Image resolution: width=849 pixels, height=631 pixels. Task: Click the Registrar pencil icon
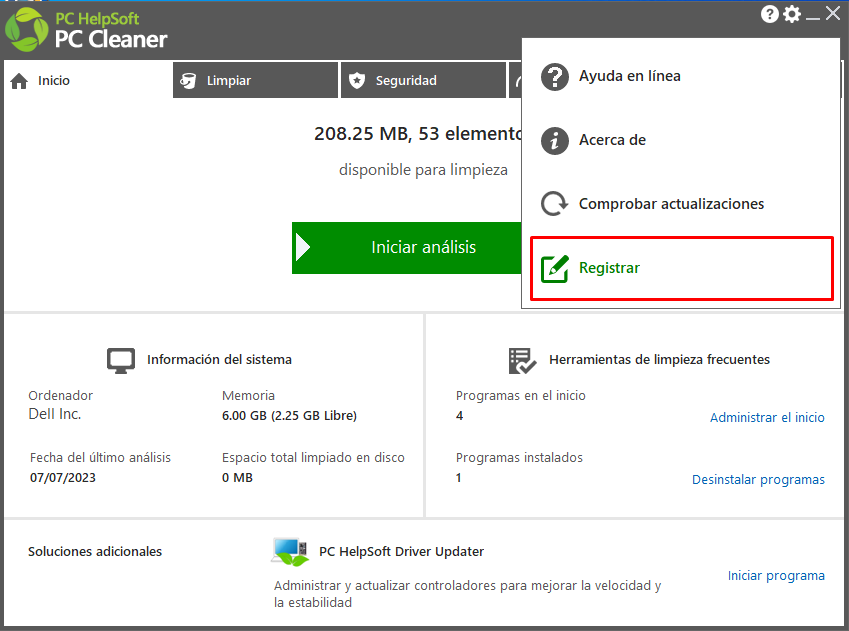coord(555,268)
